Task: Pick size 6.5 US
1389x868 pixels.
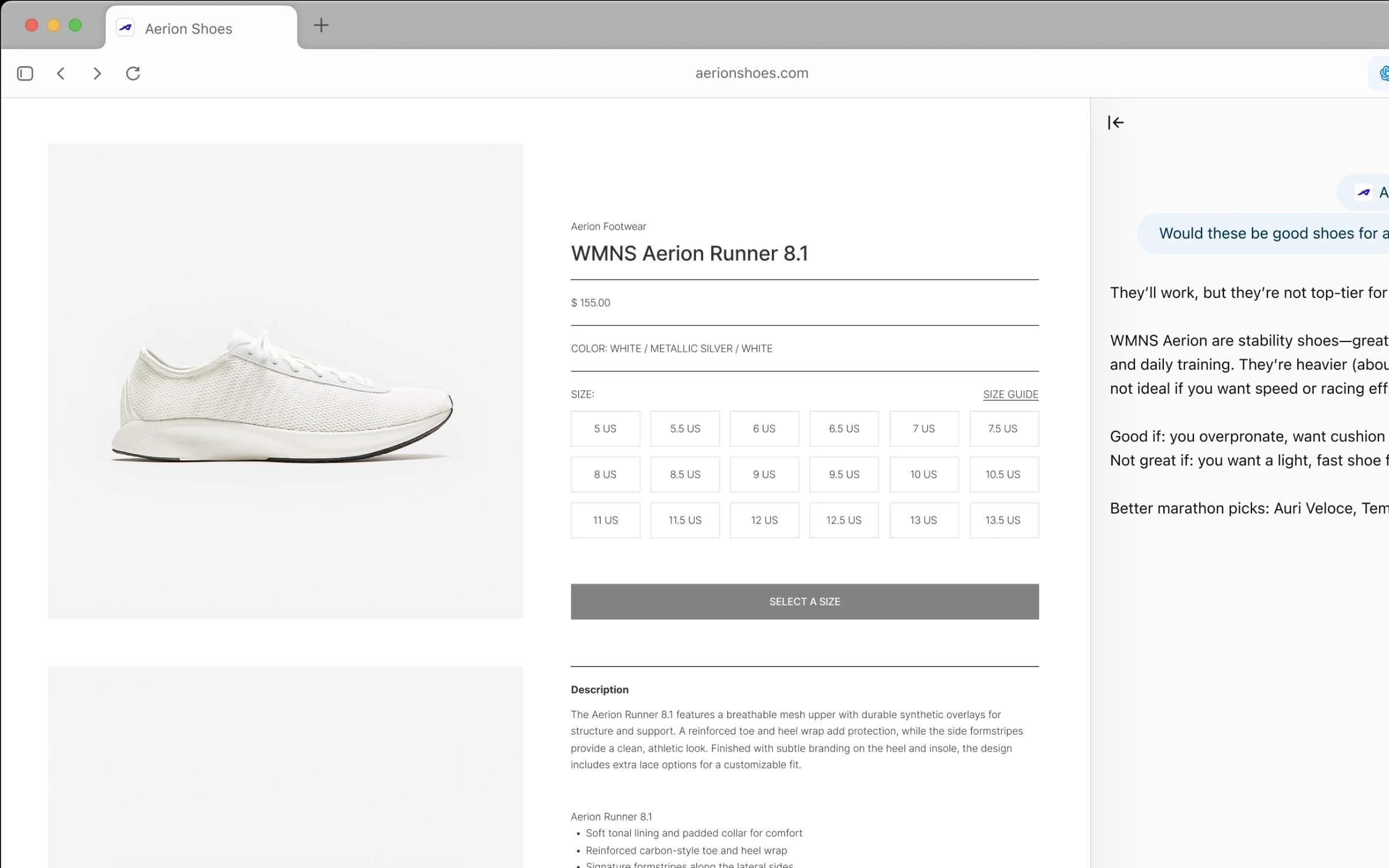Action: point(844,428)
